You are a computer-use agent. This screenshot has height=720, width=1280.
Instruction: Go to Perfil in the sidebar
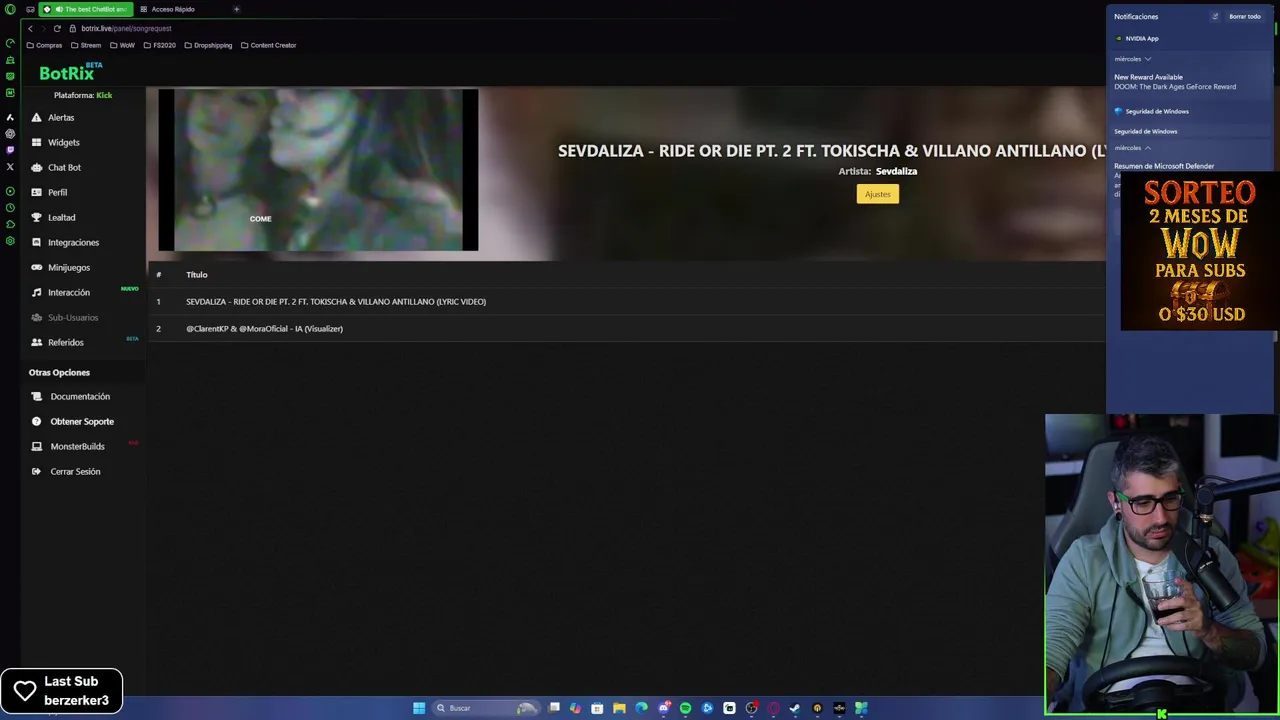coord(57,192)
